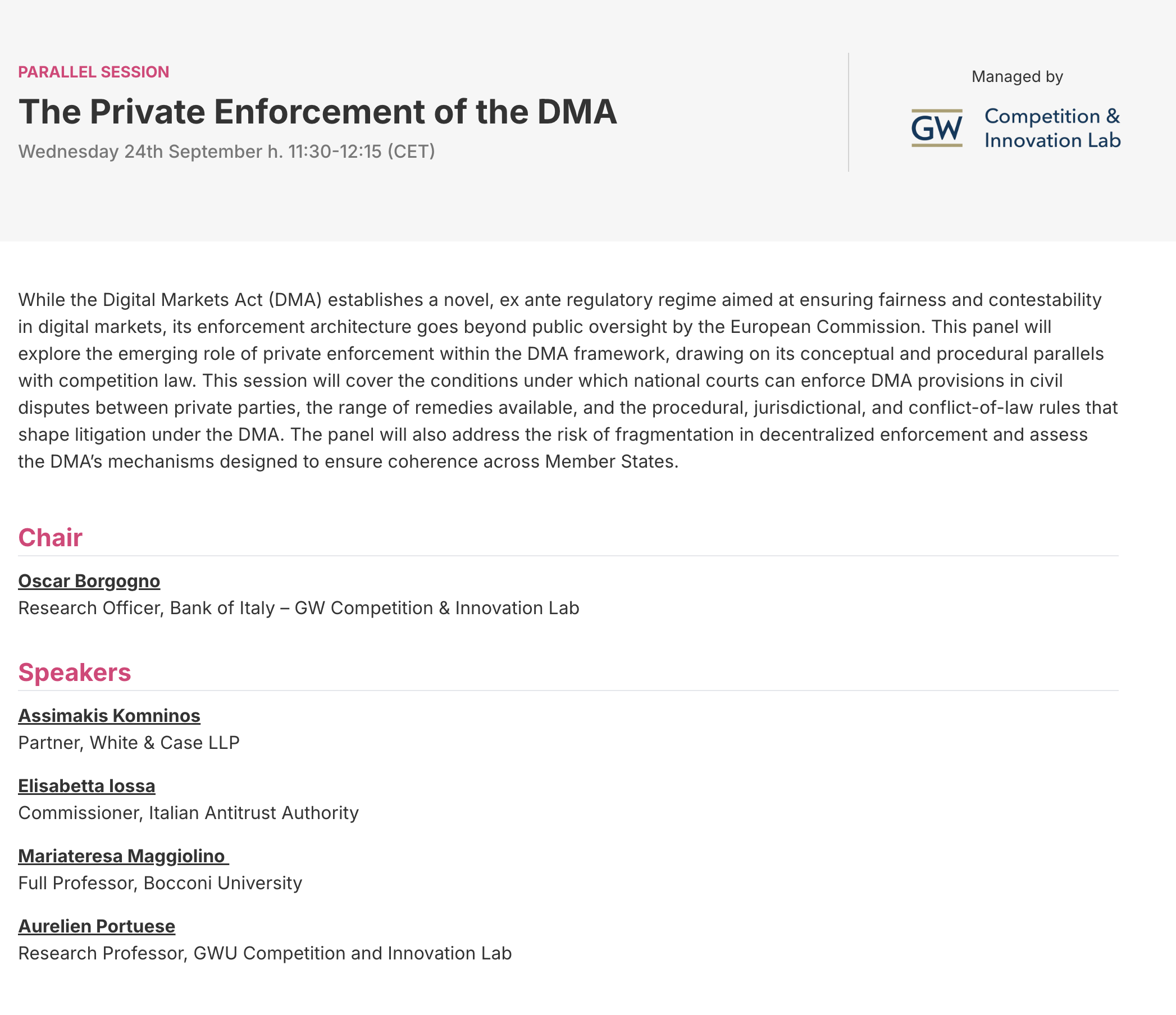Open the Oscar Borgogno profile link
Image resolution: width=1176 pixels, height=1015 pixels.
[x=89, y=581]
